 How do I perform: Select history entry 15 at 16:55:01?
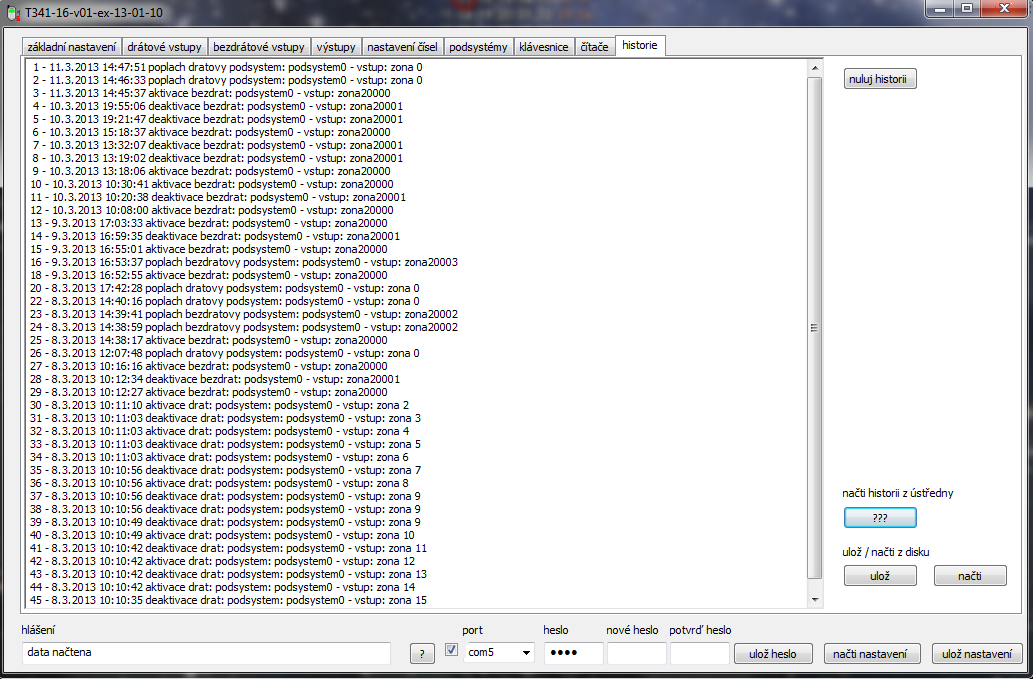tap(209, 249)
